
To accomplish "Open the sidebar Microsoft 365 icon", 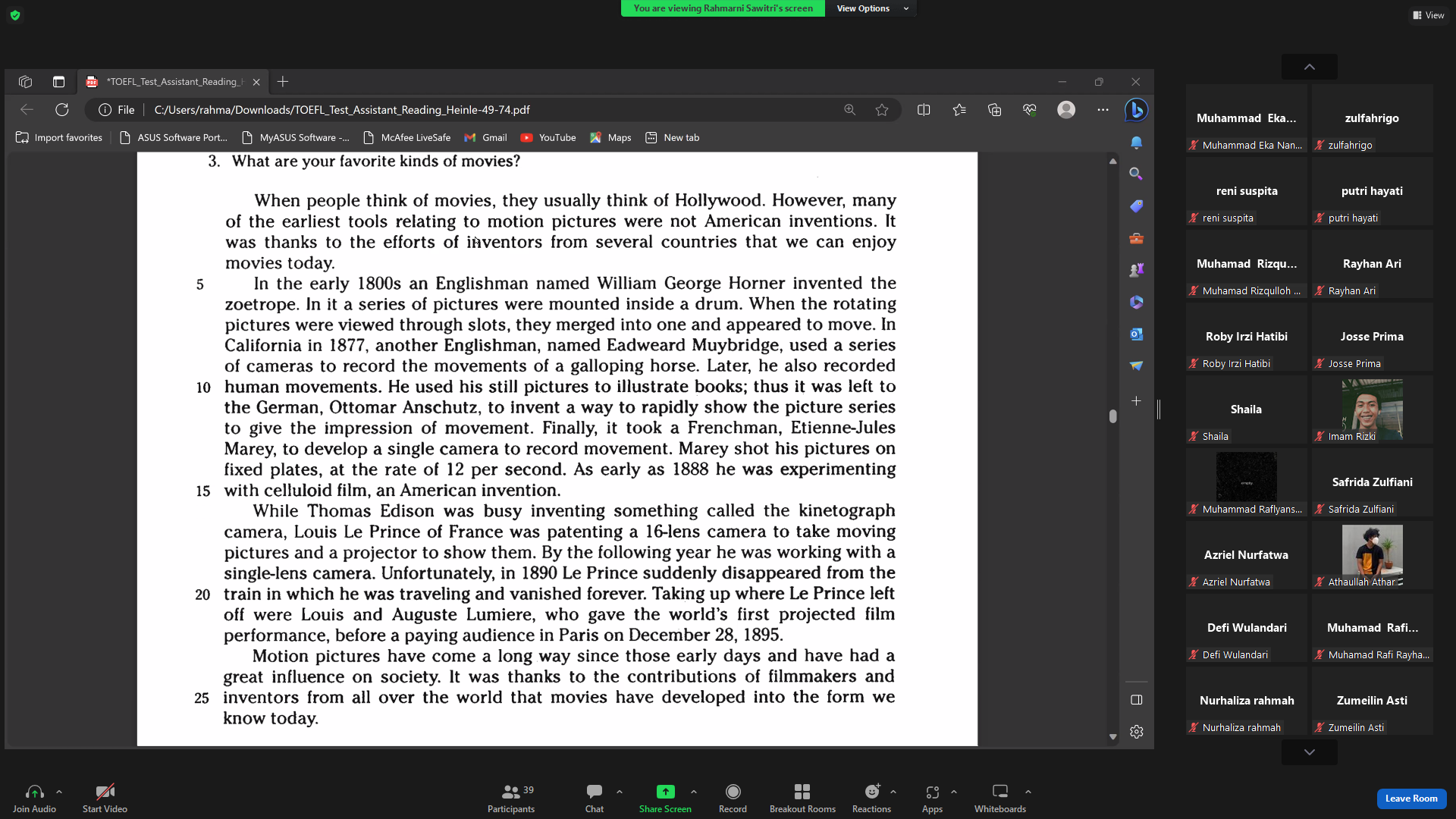I will pos(1136,303).
